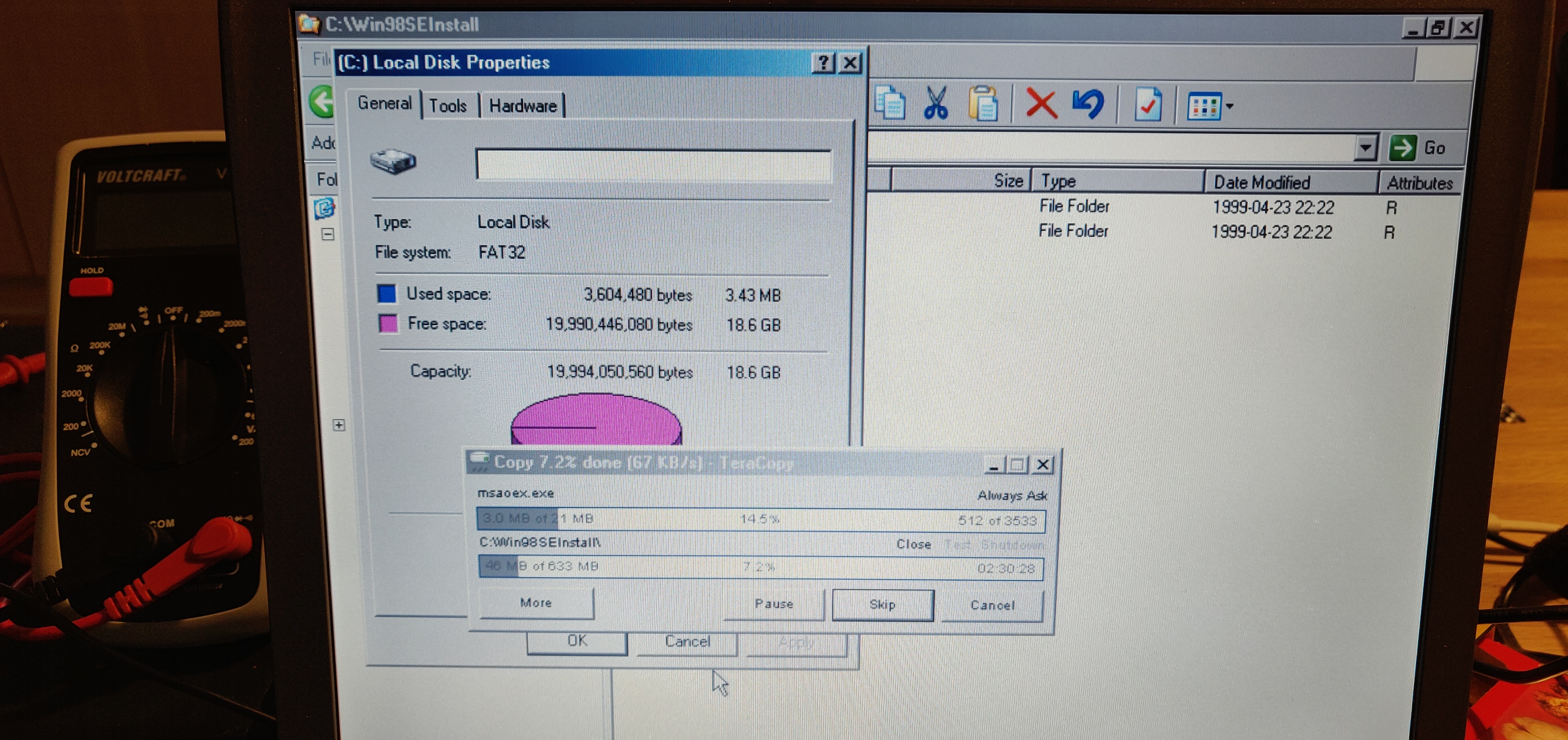Open the address bar dropdown arrow

tap(1365, 148)
